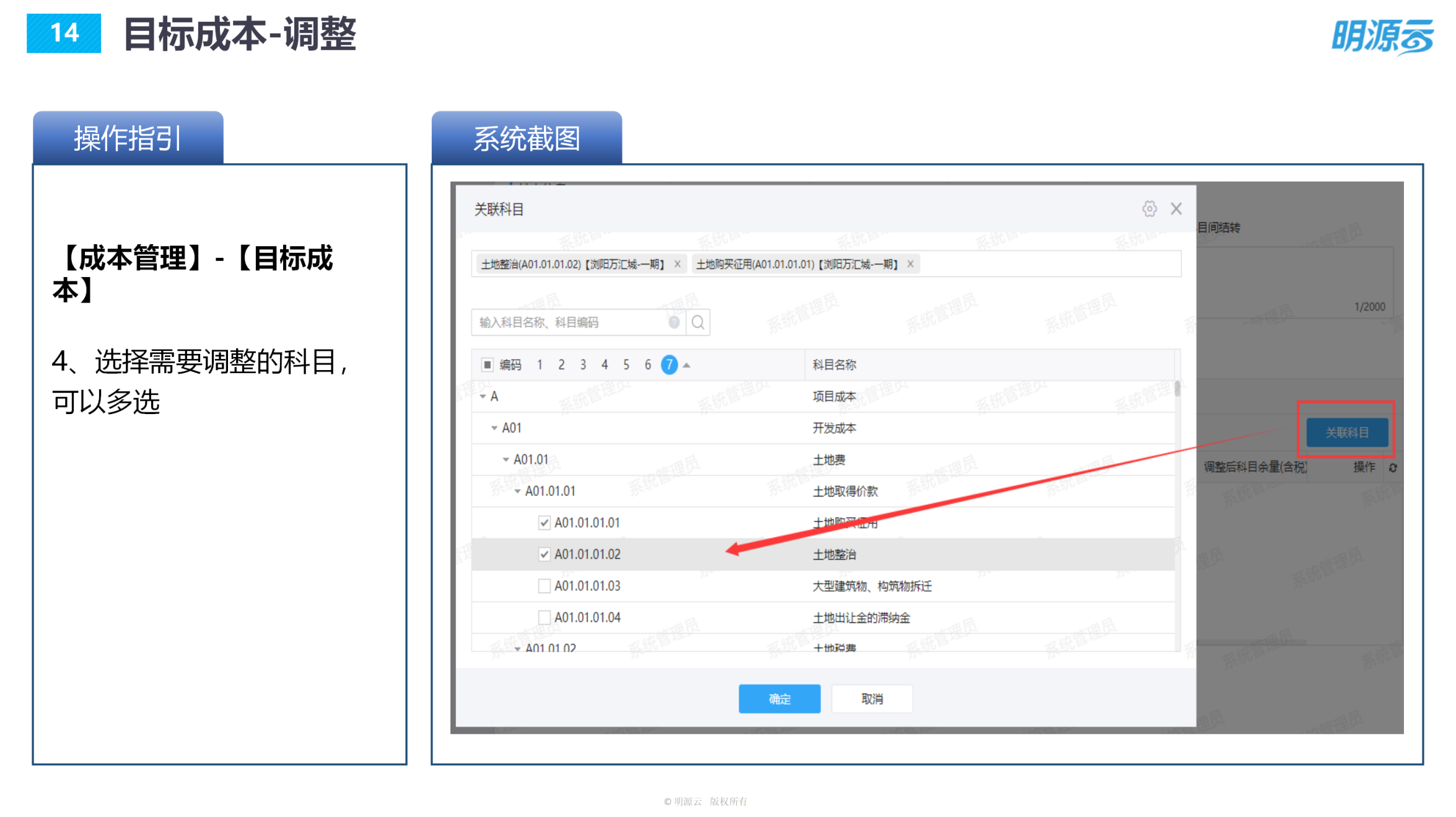Check subject A01.01.01.03 大型建筑物、构筑物拆迁
1456x817 pixels.
tap(544, 586)
